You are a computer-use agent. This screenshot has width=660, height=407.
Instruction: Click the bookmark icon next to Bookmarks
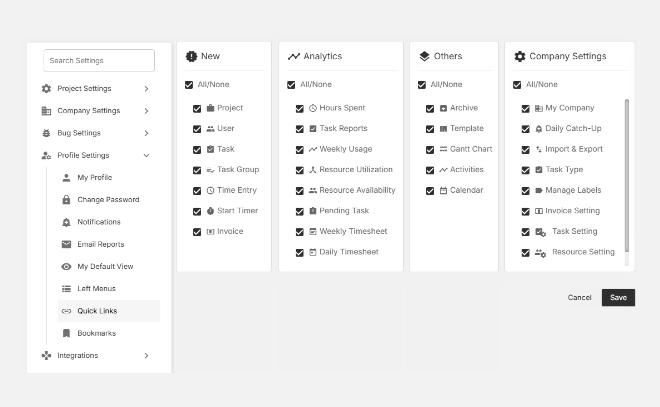(66, 333)
